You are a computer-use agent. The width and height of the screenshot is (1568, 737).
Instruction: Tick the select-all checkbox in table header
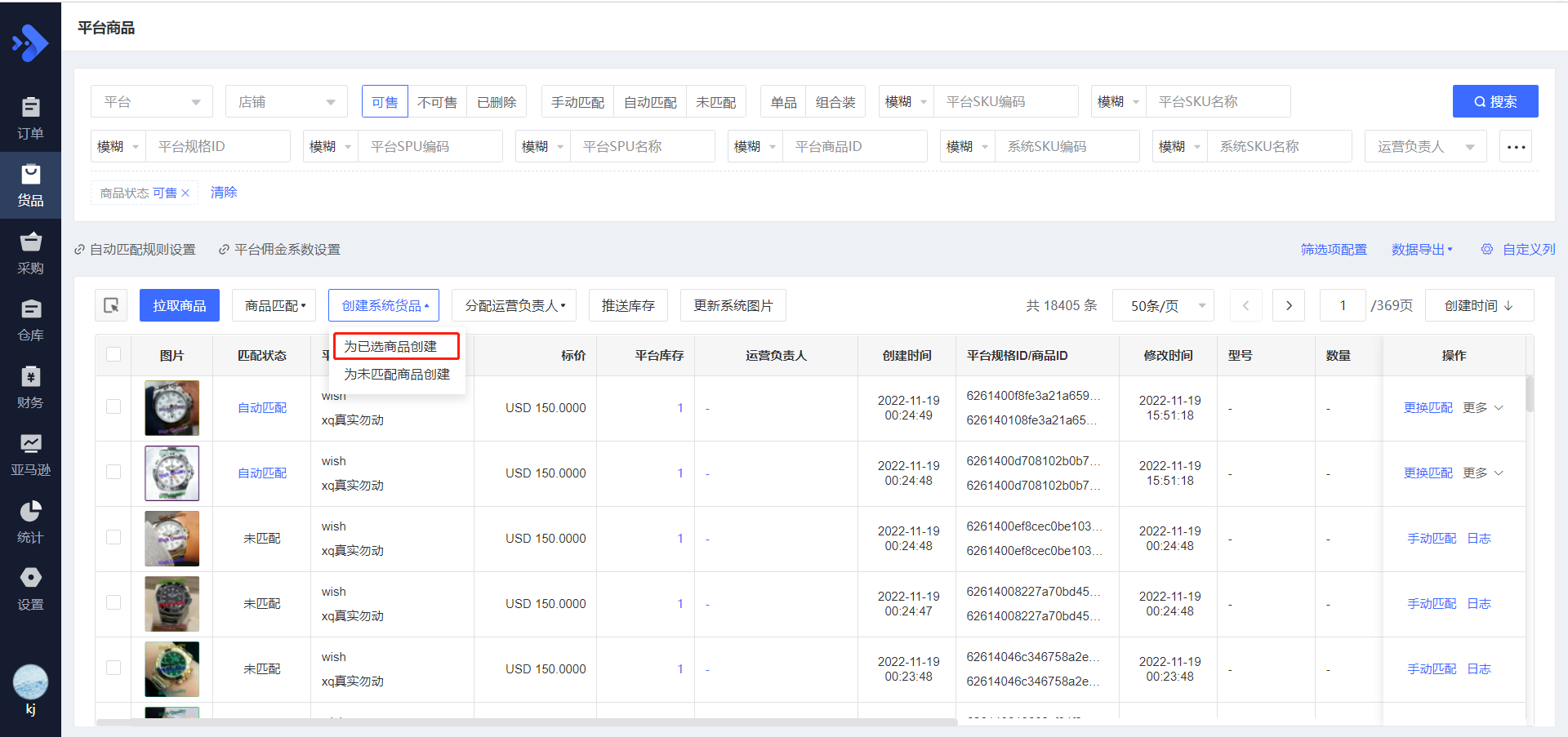(x=114, y=354)
